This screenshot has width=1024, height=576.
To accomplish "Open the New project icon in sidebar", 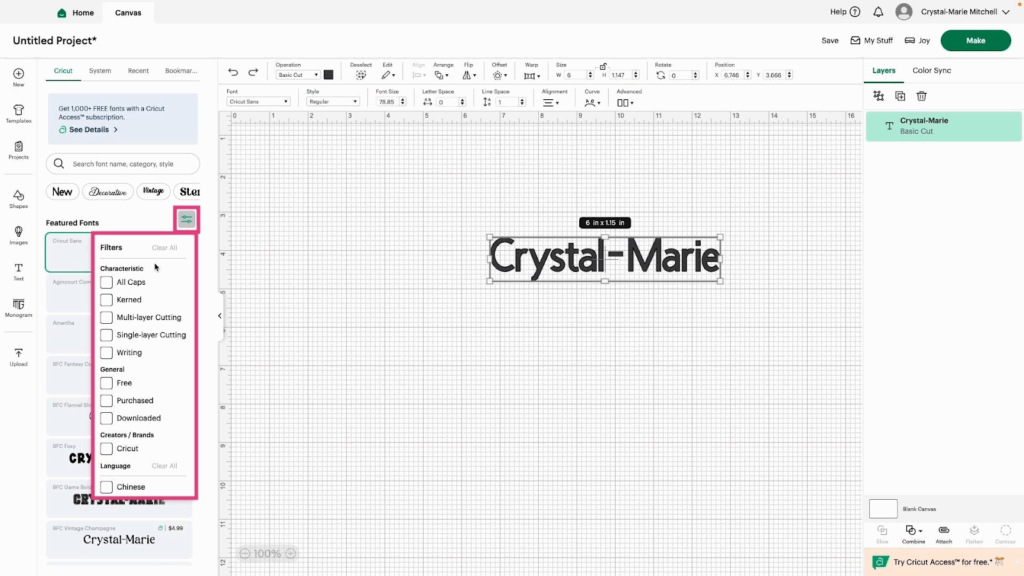I will (18, 77).
